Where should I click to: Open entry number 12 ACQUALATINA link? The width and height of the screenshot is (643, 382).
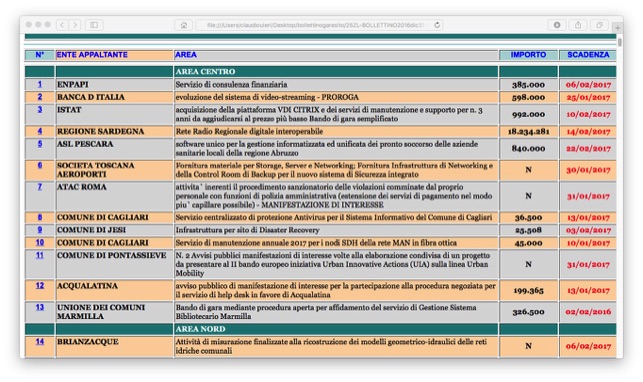[40, 285]
